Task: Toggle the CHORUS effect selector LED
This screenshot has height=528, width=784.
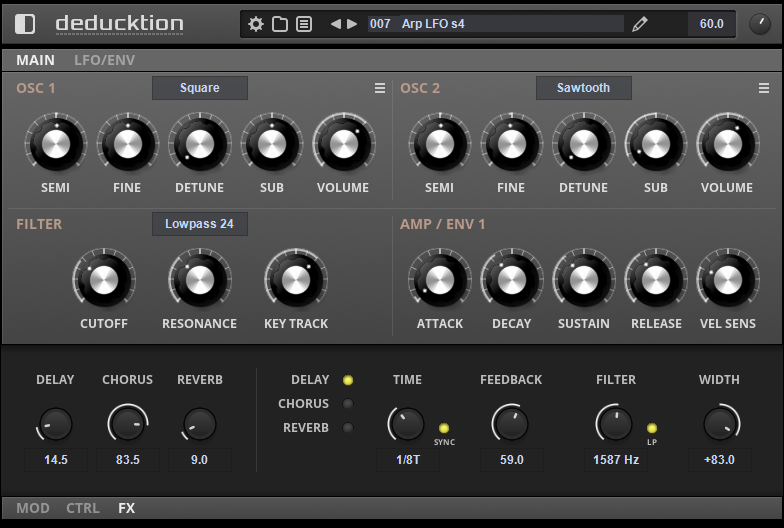Action: (x=348, y=404)
